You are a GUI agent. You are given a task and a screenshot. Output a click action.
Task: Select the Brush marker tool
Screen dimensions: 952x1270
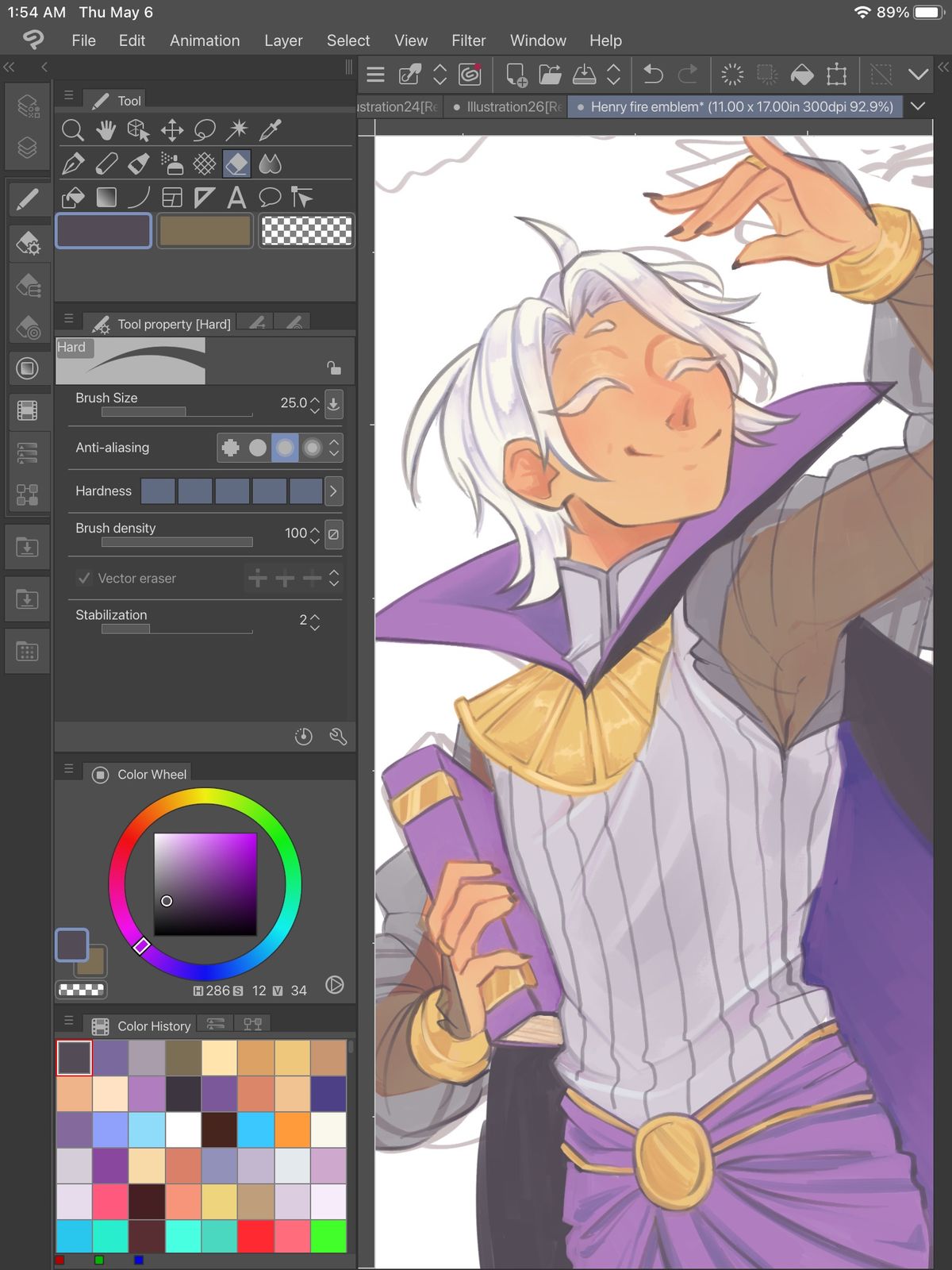139,164
